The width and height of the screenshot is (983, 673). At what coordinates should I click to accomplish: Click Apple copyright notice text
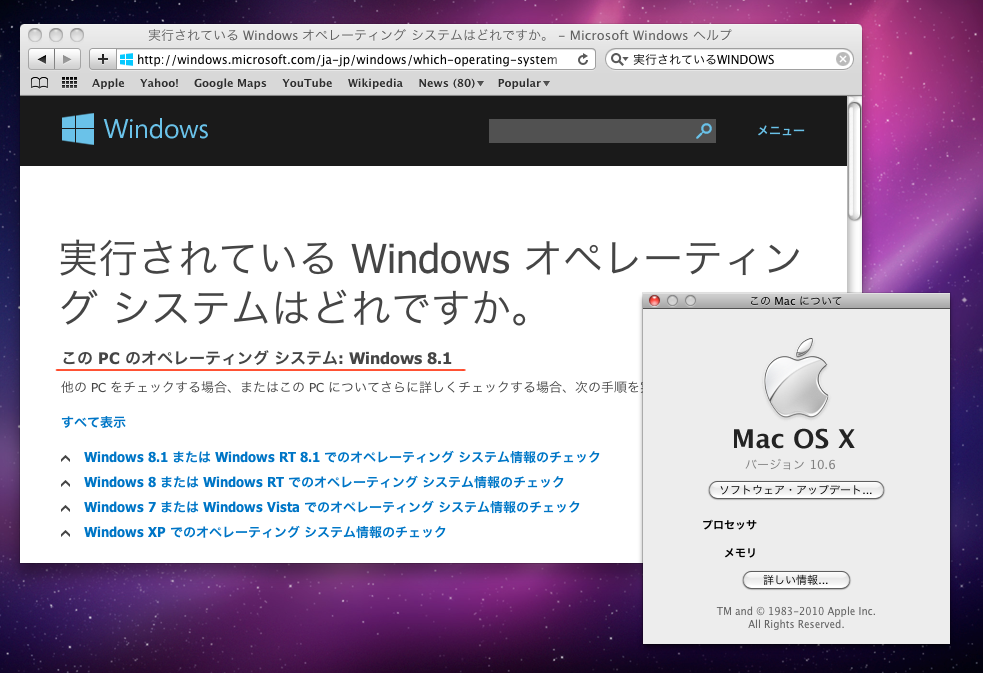[796, 617]
